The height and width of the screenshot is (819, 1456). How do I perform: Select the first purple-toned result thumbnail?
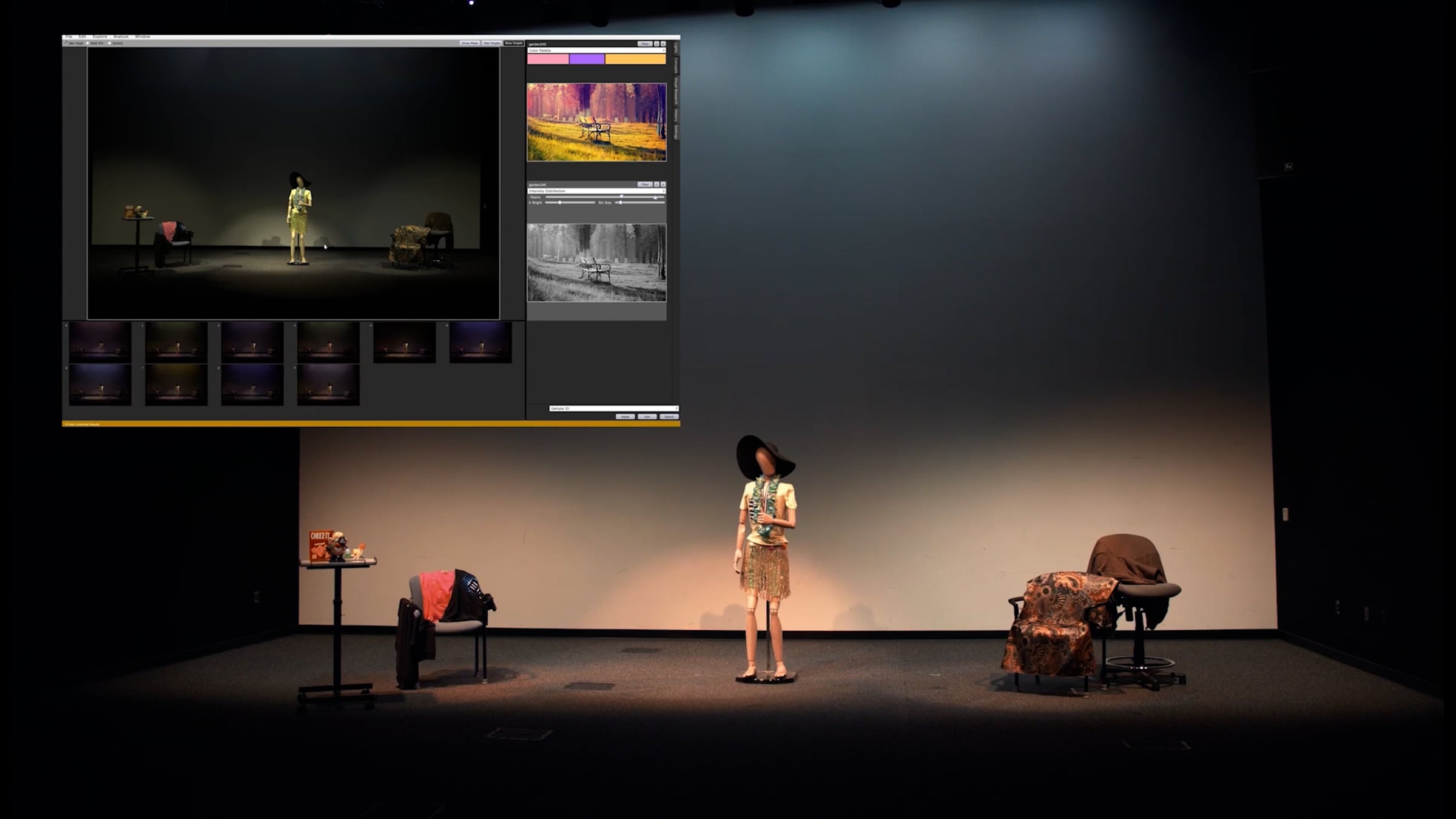pyautogui.click(x=100, y=343)
